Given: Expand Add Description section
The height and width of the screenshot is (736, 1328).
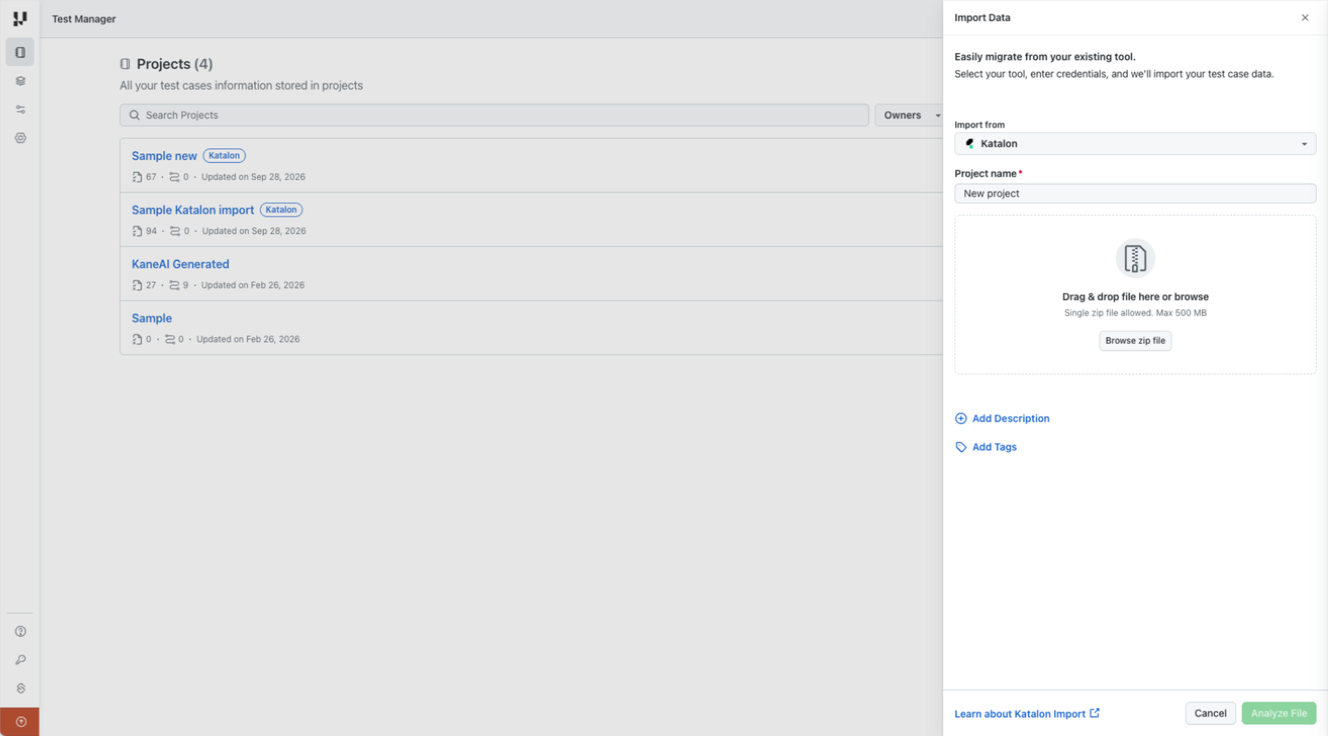Looking at the screenshot, I should click(x=1002, y=418).
